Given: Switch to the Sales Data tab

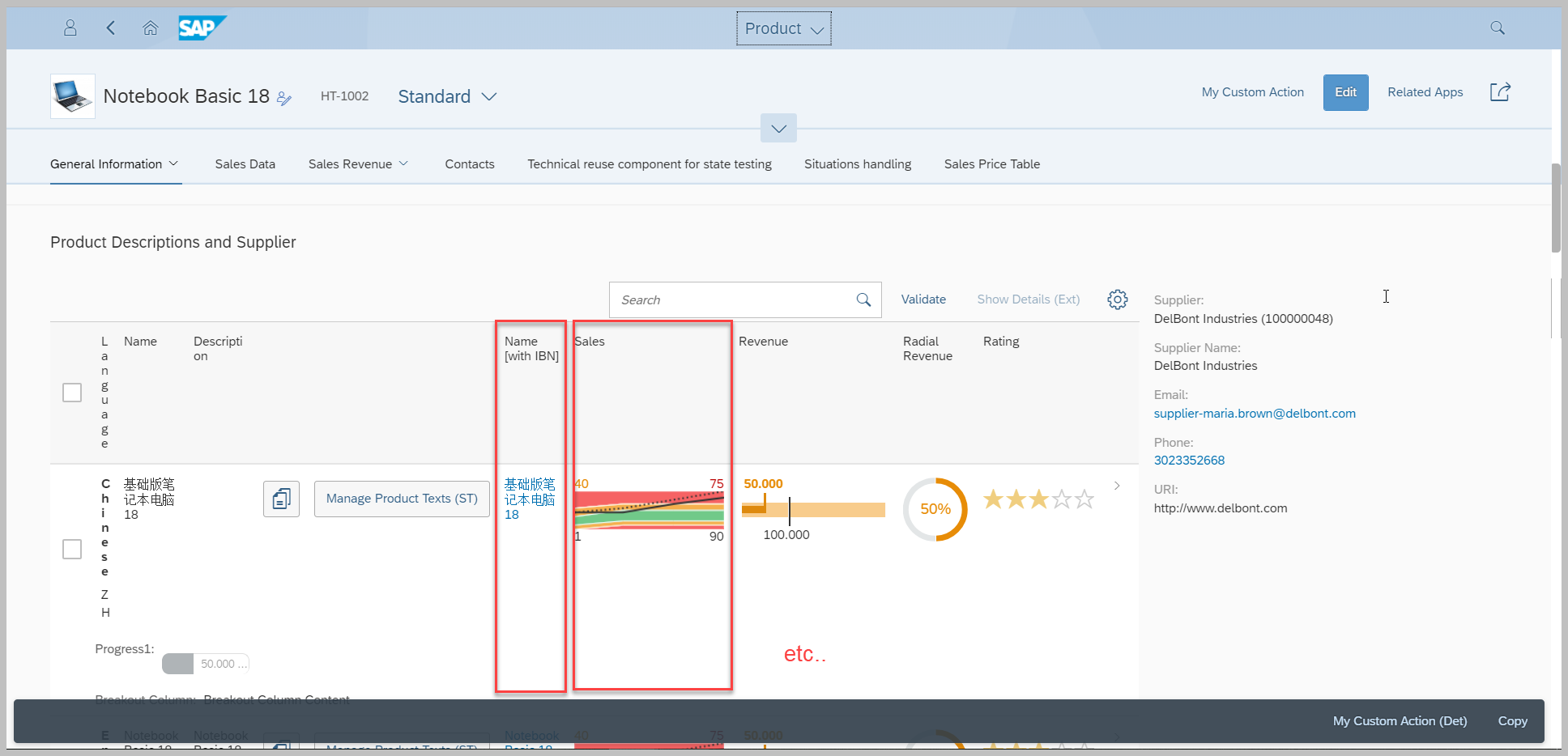Looking at the screenshot, I should pos(245,164).
